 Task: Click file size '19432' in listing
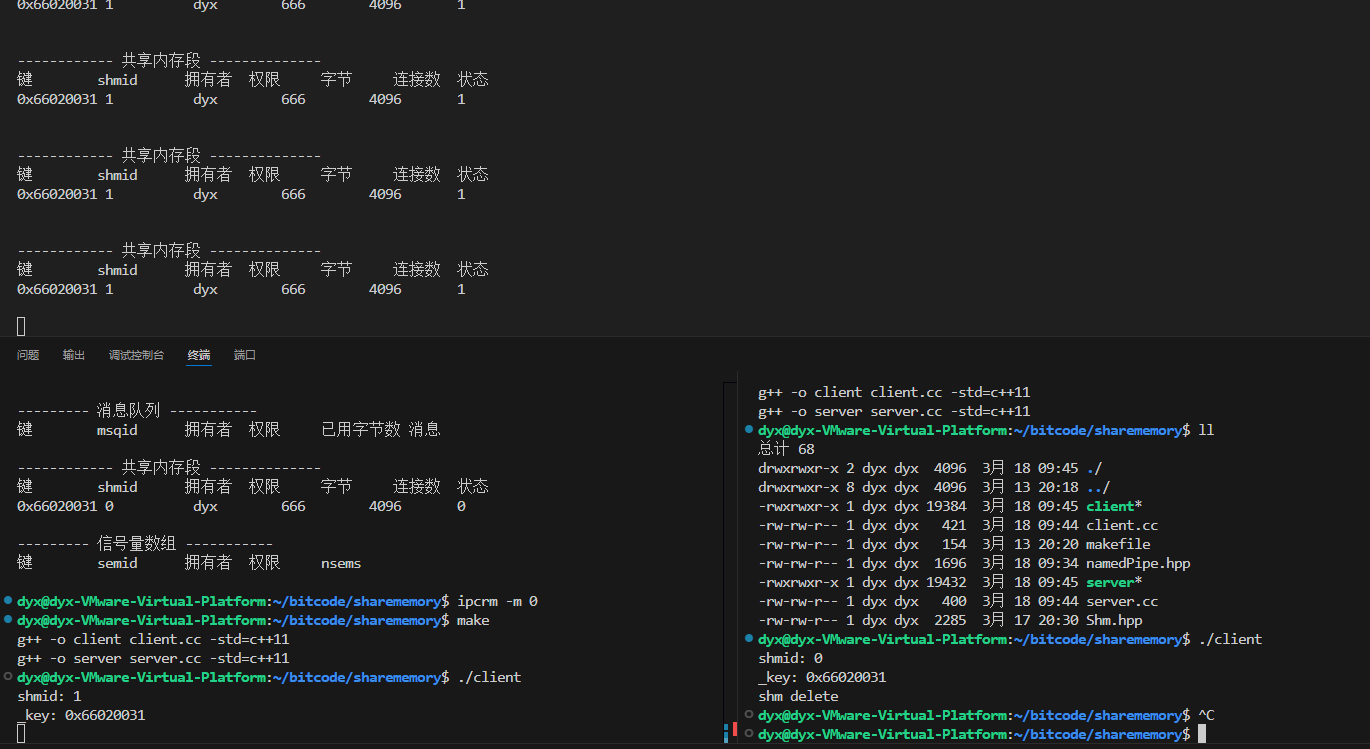click(946, 582)
